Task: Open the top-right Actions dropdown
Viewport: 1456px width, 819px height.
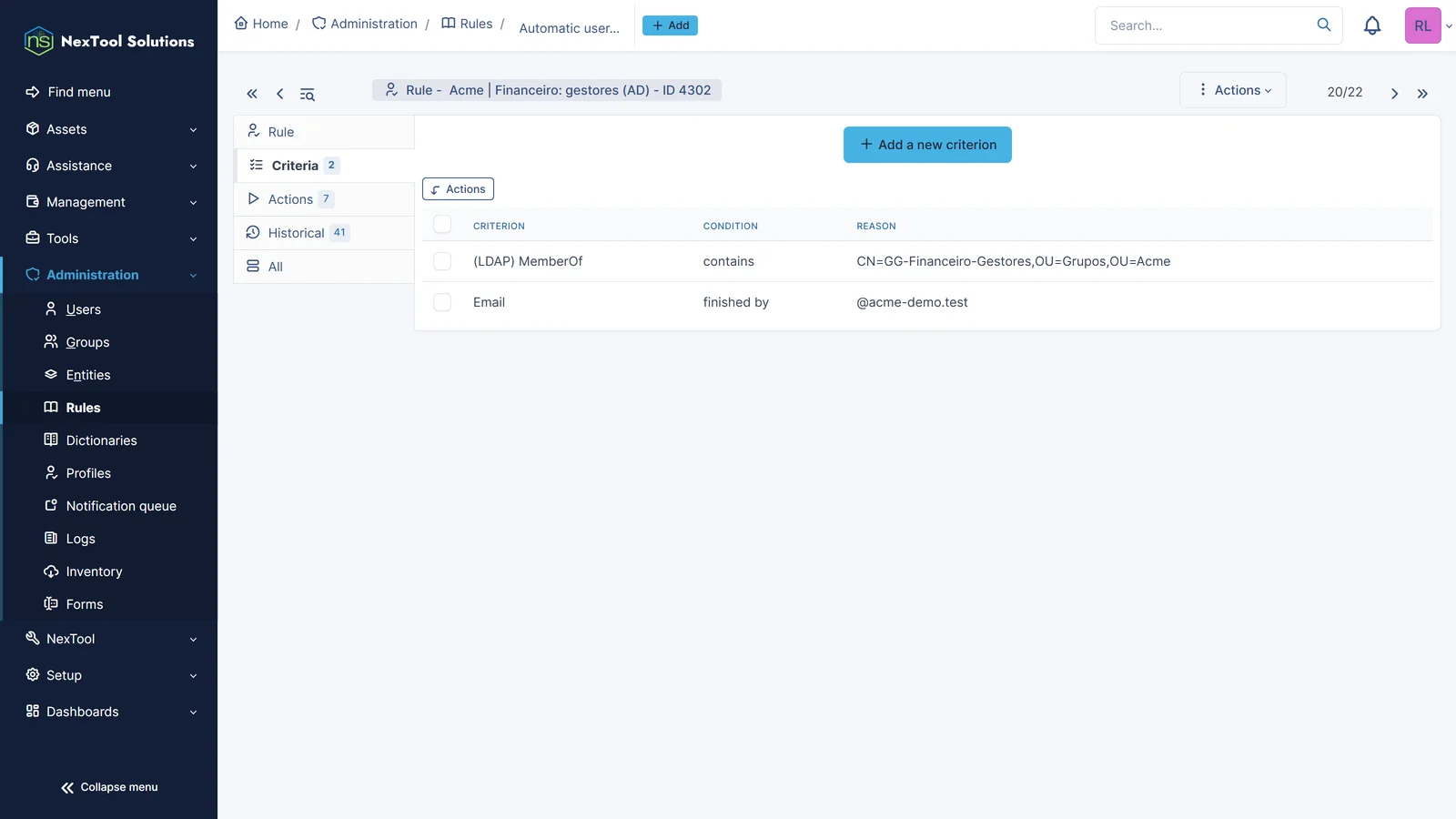Action: pyautogui.click(x=1233, y=90)
